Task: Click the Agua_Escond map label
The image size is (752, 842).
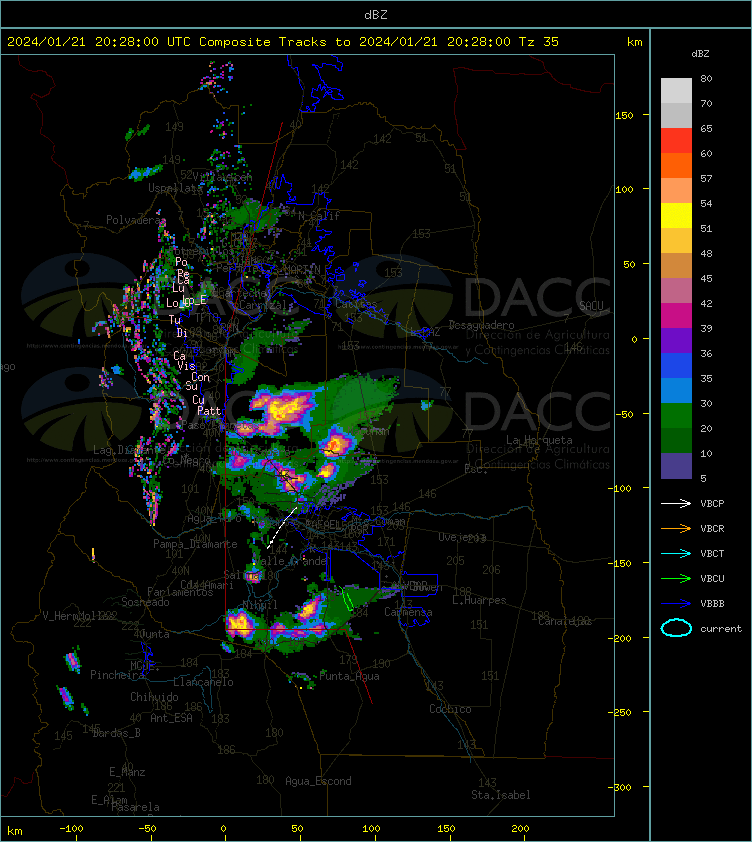Action: click(318, 781)
